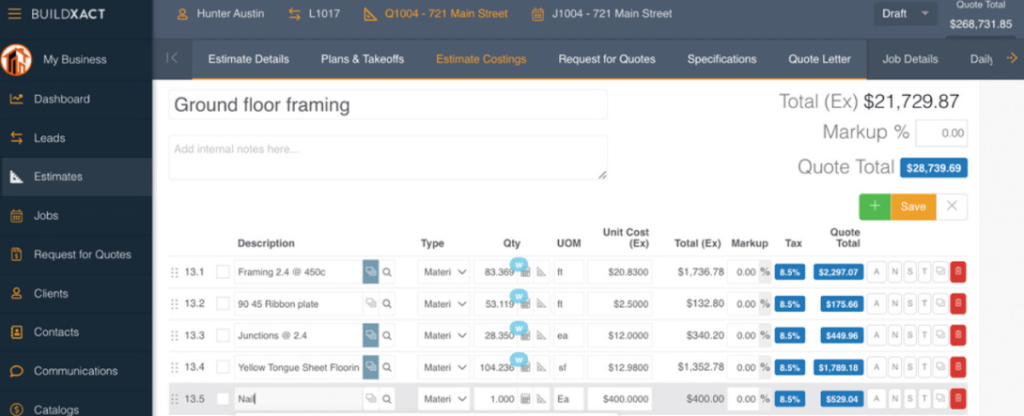Tick the checkbox for row 13.1
The image size is (1024, 416).
pyautogui.click(x=223, y=272)
